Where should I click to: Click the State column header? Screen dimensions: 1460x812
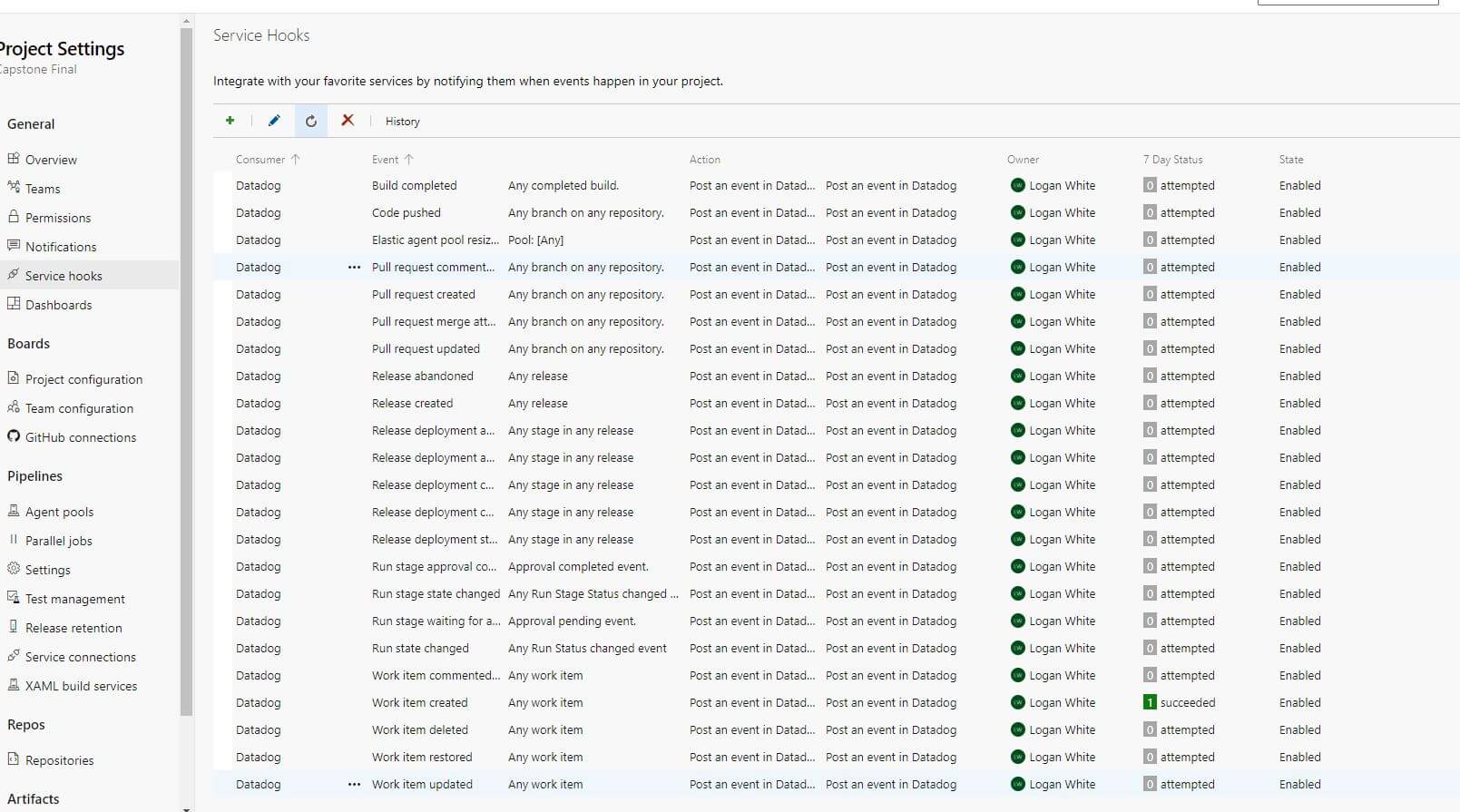(x=1291, y=160)
